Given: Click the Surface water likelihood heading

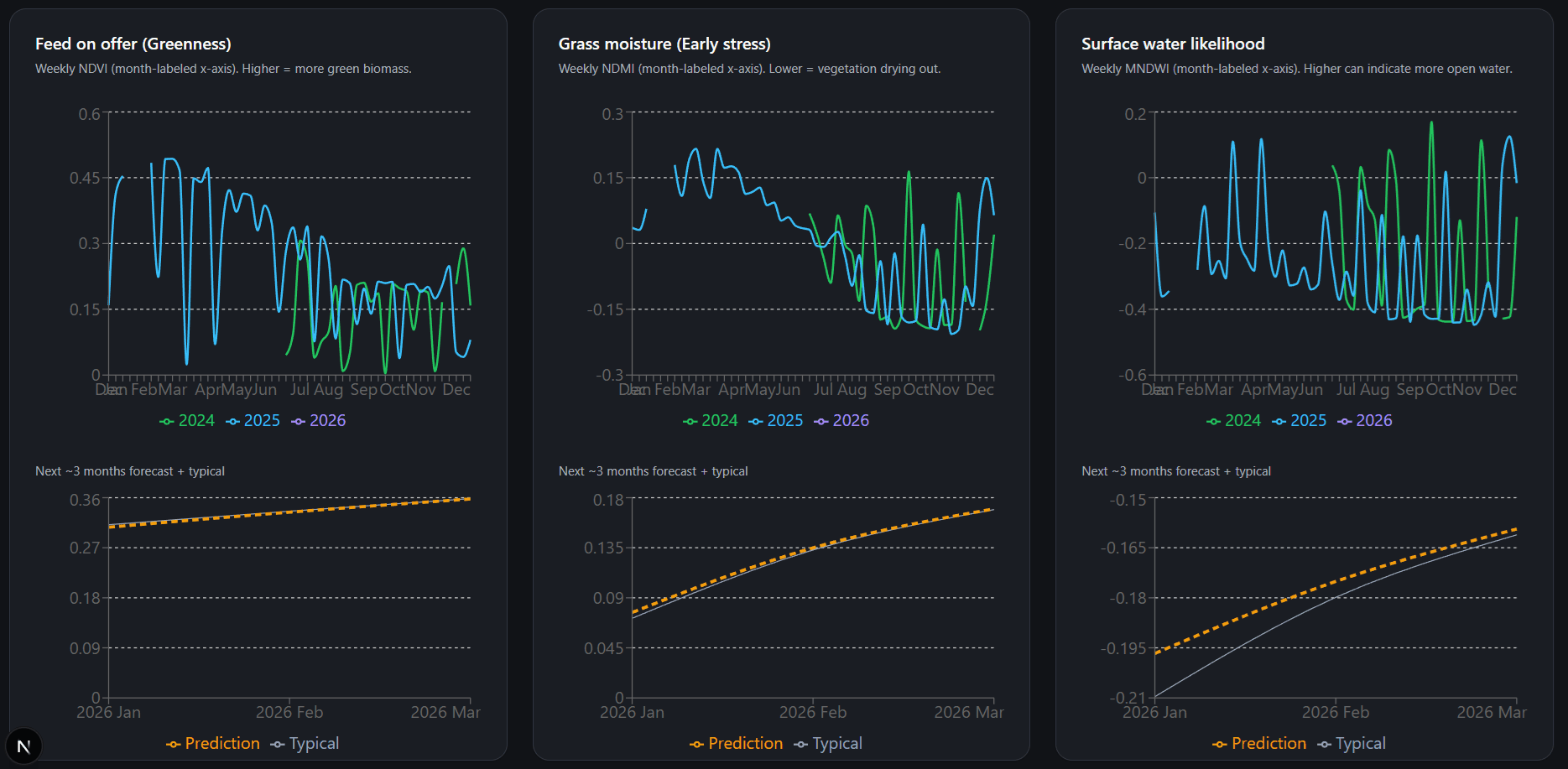Looking at the screenshot, I should [1173, 44].
